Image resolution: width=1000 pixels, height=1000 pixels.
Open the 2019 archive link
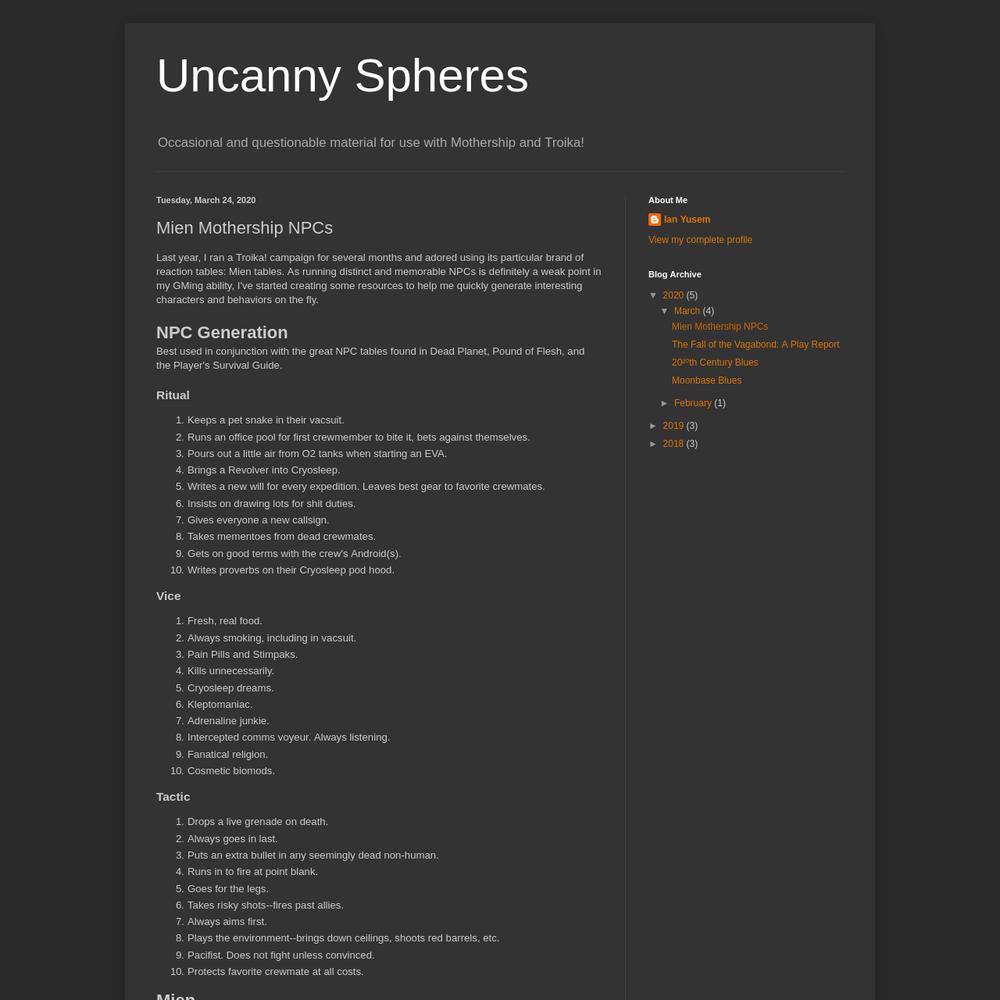tap(673, 426)
